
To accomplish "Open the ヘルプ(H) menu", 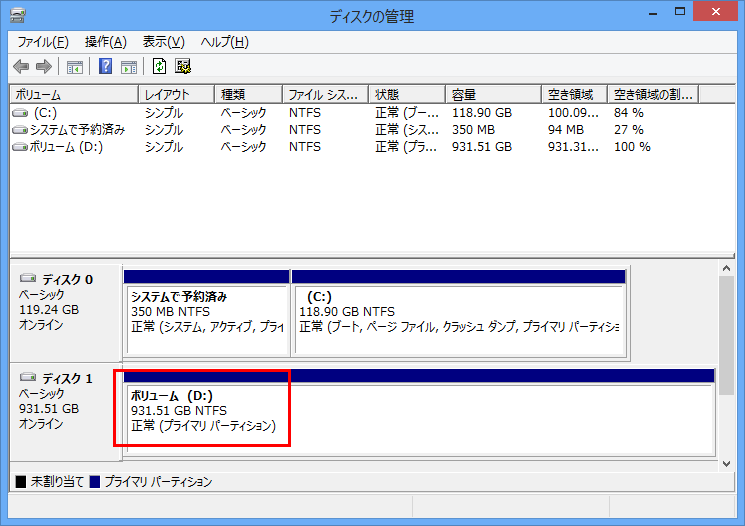I will (224, 42).
